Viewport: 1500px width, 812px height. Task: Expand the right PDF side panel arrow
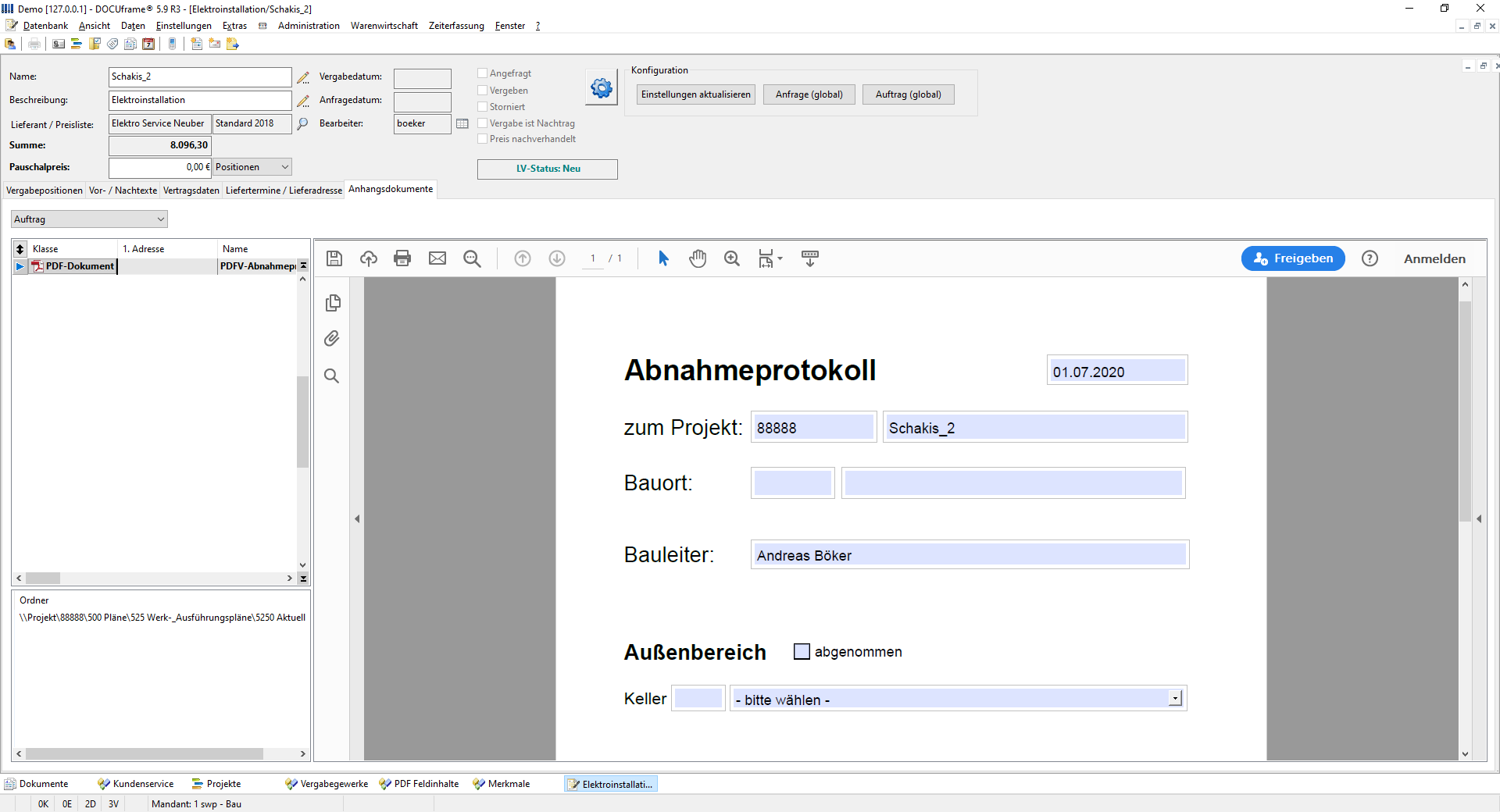1479,519
